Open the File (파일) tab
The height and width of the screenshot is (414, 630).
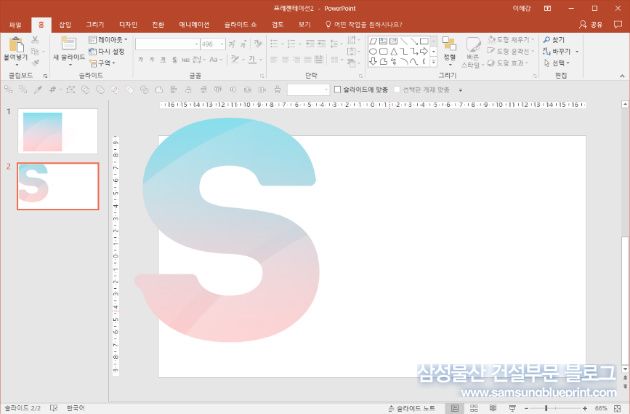pyautogui.click(x=15, y=25)
